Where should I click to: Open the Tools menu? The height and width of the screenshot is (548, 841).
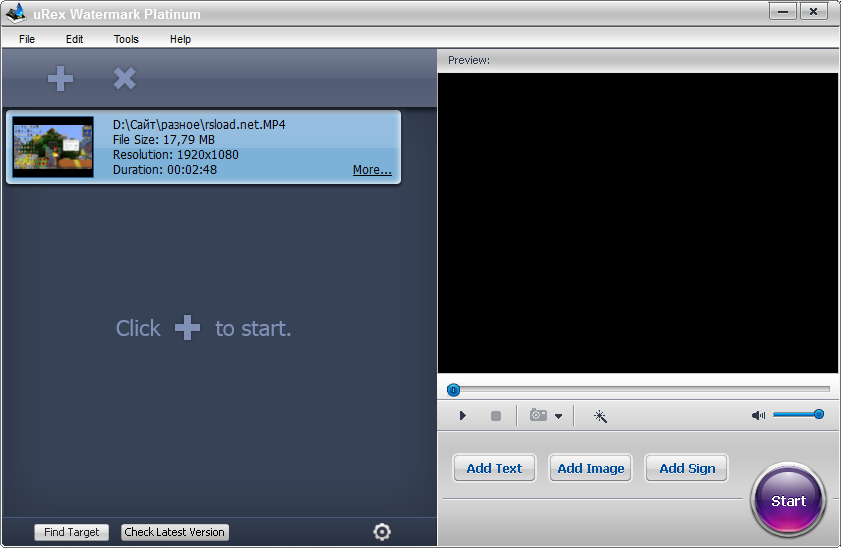(126, 39)
